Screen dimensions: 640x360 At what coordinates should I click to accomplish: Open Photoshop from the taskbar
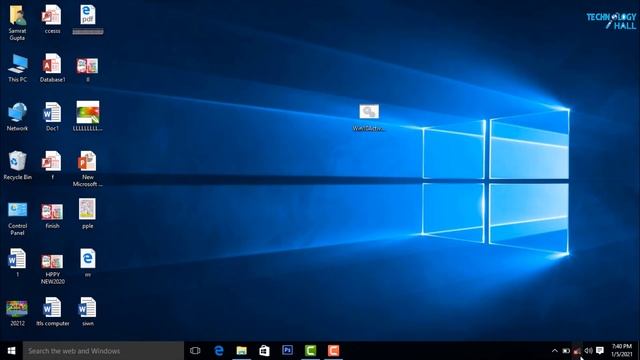287,351
